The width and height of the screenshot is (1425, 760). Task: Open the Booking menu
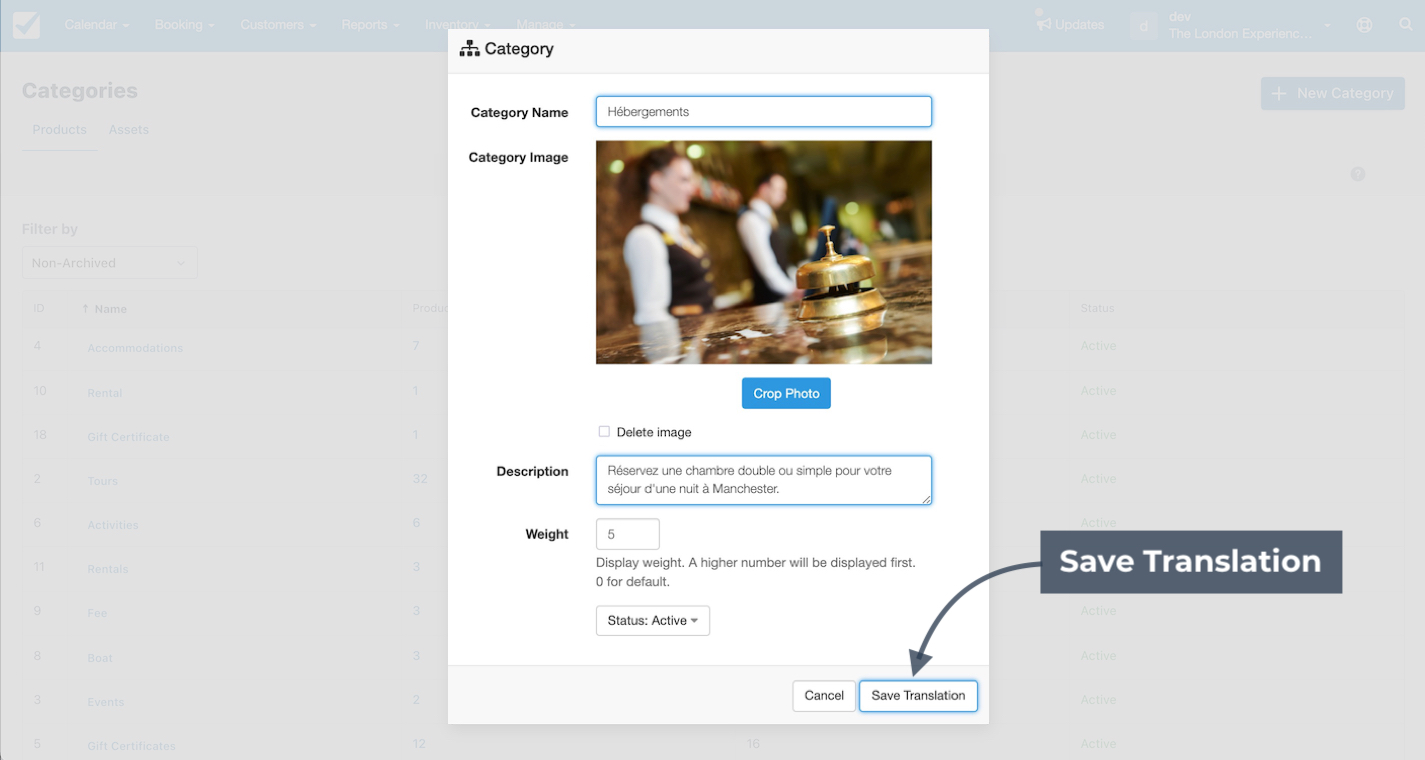click(x=184, y=25)
